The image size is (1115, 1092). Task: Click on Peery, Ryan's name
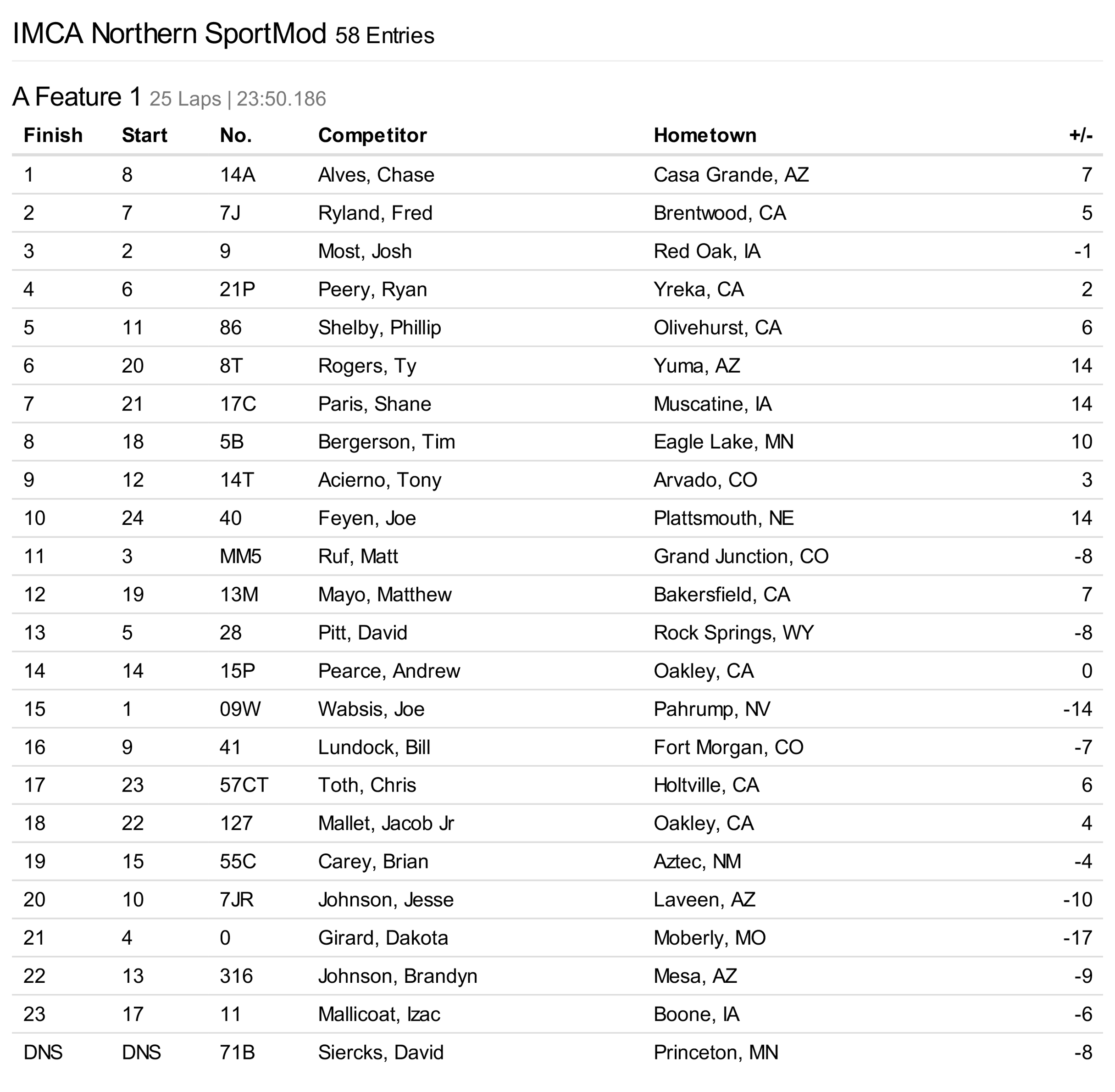click(372, 290)
